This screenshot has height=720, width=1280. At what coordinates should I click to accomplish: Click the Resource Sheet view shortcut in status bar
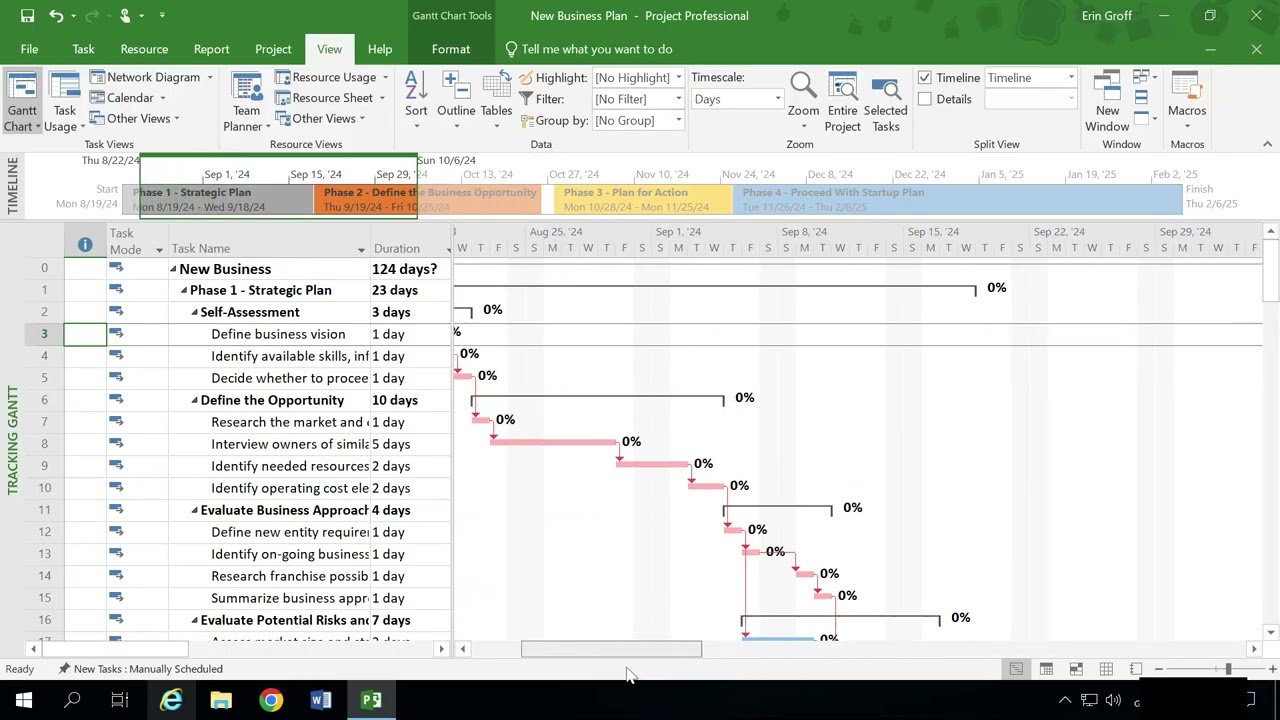tap(1106, 669)
